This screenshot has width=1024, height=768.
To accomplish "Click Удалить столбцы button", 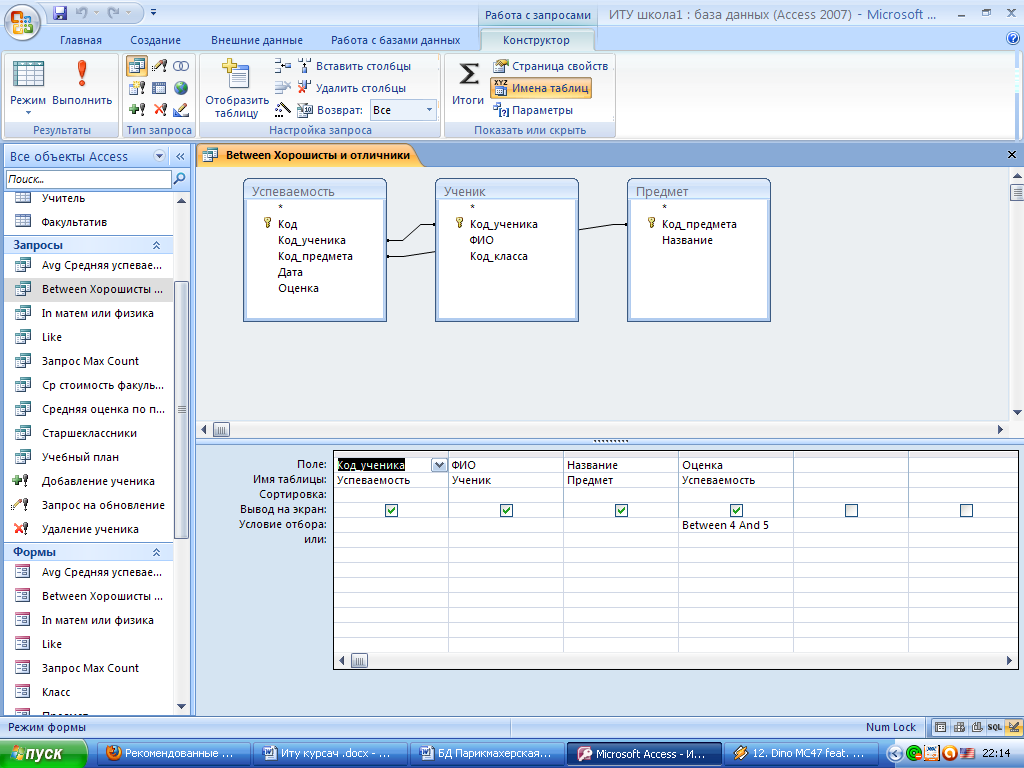I will point(352,88).
